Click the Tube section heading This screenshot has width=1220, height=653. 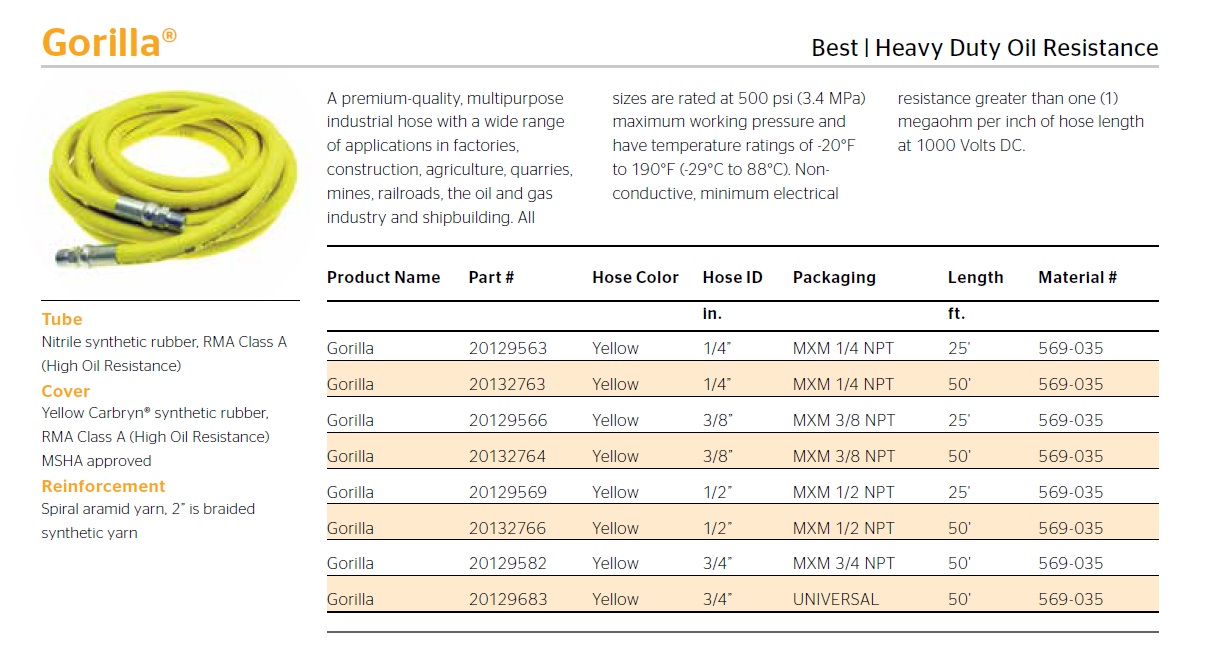(62, 320)
